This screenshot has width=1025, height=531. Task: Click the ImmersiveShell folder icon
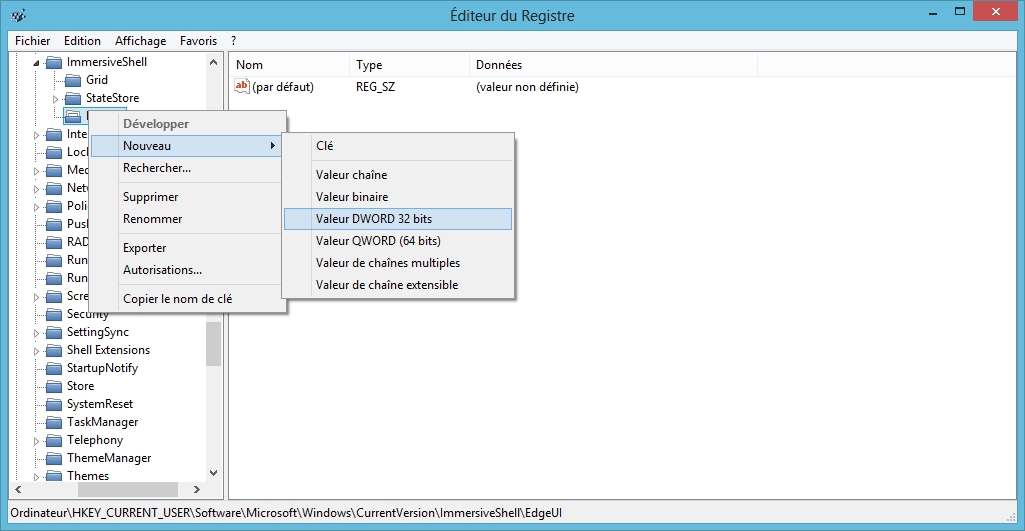(x=54, y=62)
